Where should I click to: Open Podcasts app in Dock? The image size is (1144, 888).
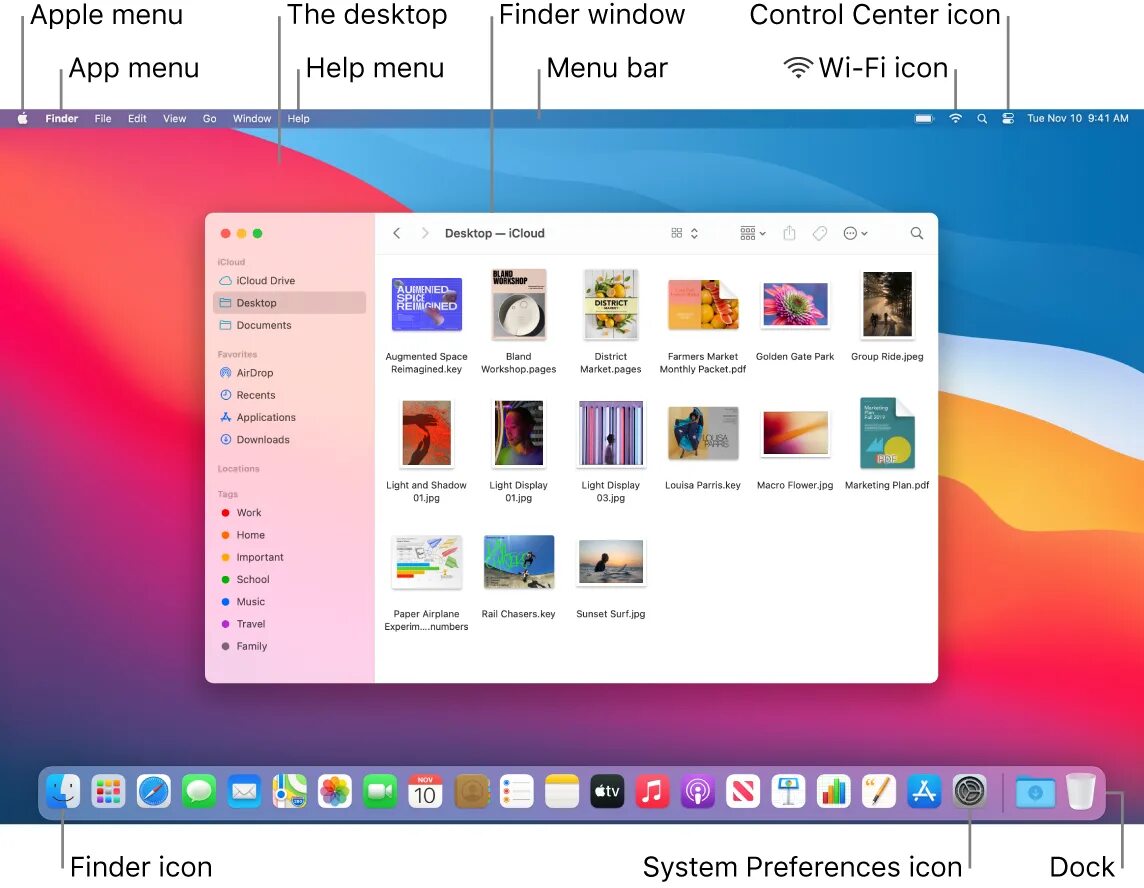[697, 791]
